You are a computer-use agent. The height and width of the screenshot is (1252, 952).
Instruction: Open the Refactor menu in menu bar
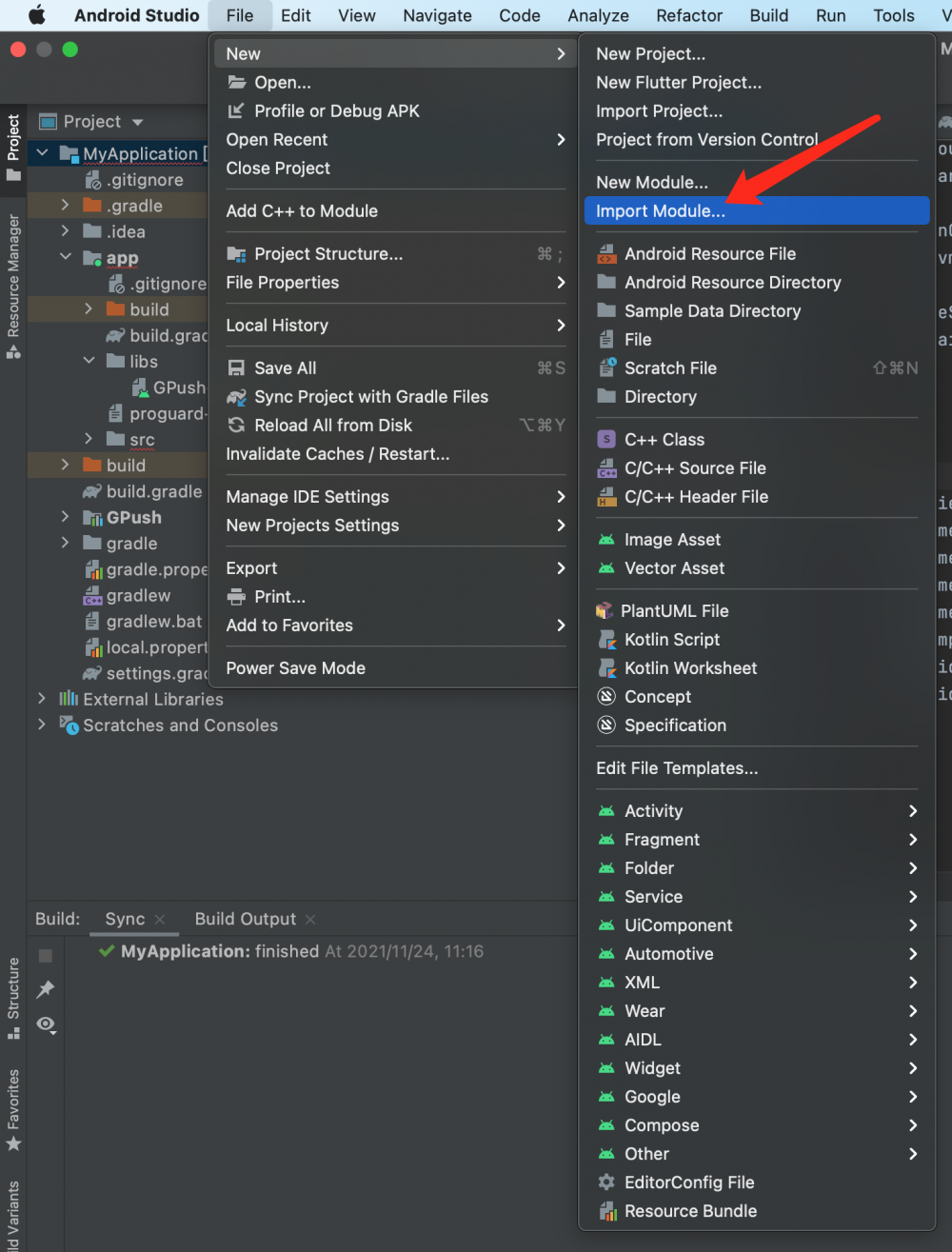pos(689,15)
